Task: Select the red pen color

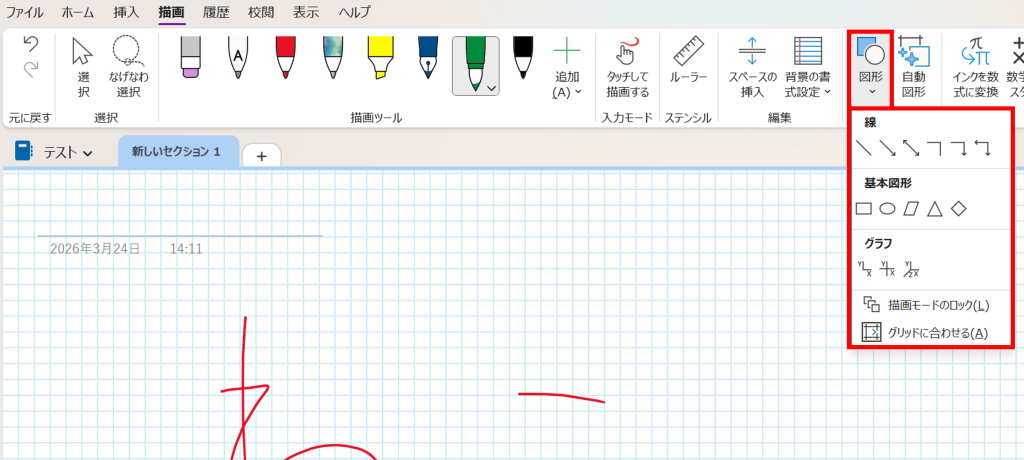Action: 285,58
